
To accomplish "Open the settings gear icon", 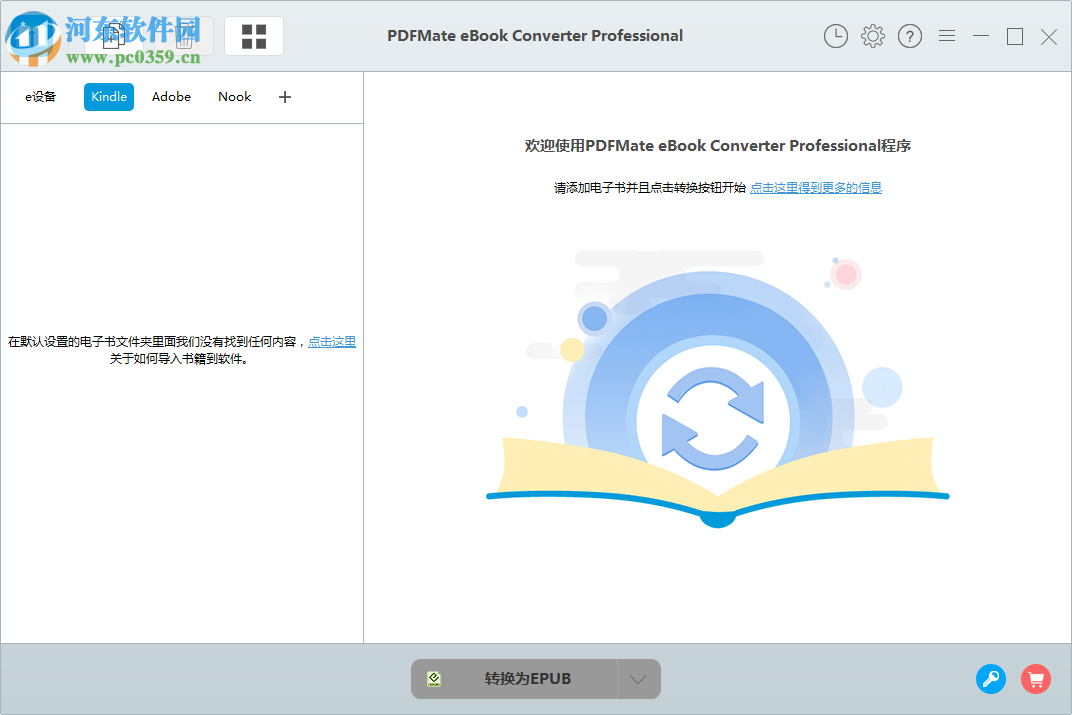I will click(872, 36).
